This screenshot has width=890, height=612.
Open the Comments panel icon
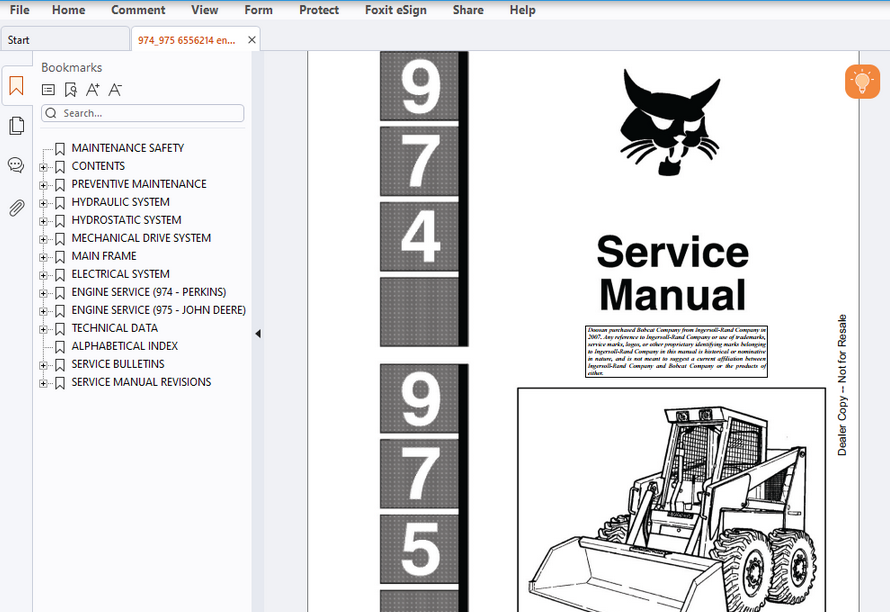click(16, 165)
